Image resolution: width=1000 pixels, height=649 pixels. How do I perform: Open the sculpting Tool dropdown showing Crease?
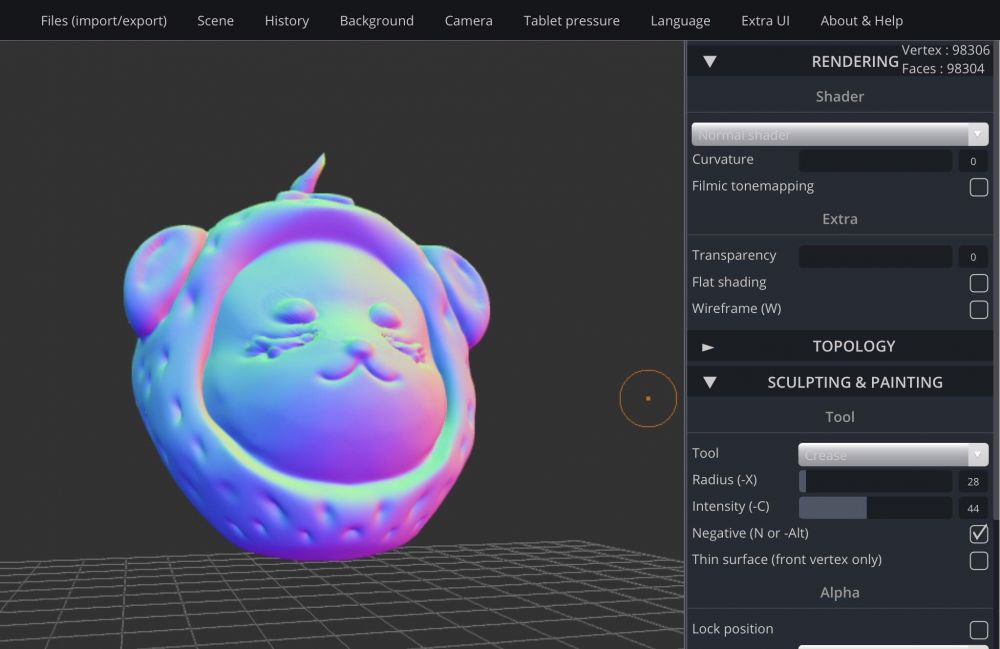pyautogui.click(x=891, y=454)
